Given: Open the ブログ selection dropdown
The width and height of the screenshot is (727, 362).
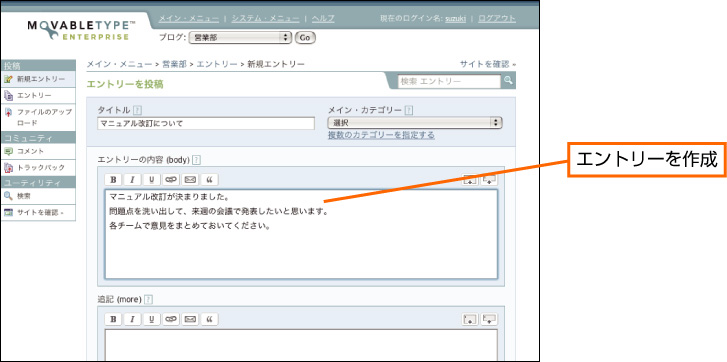Looking at the screenshot, I should [240, 38].
